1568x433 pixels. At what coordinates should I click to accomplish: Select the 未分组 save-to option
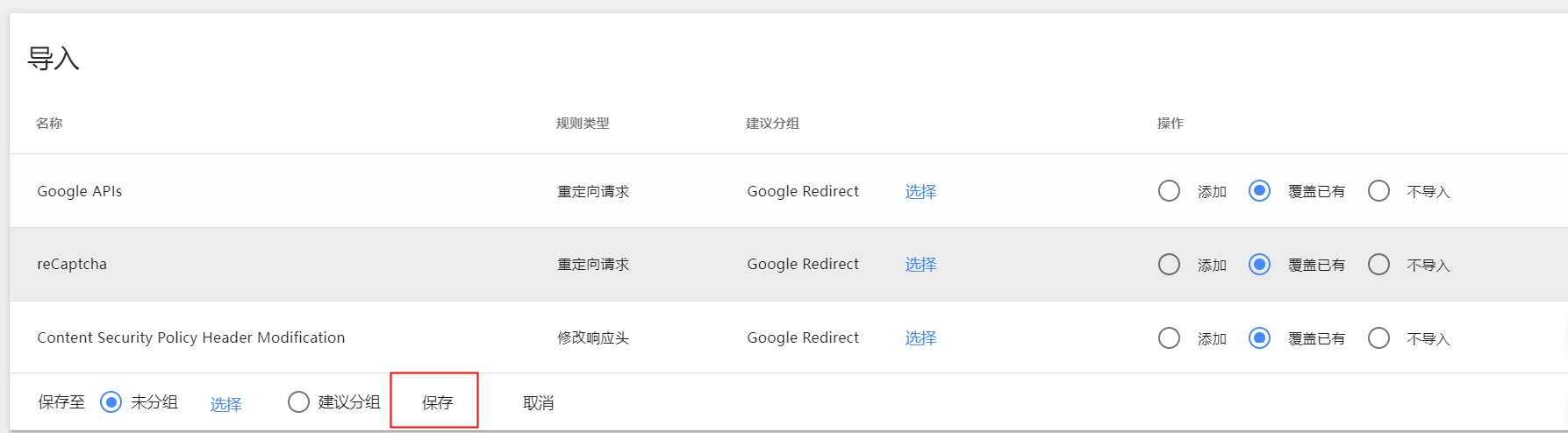[x=111, y=402]
